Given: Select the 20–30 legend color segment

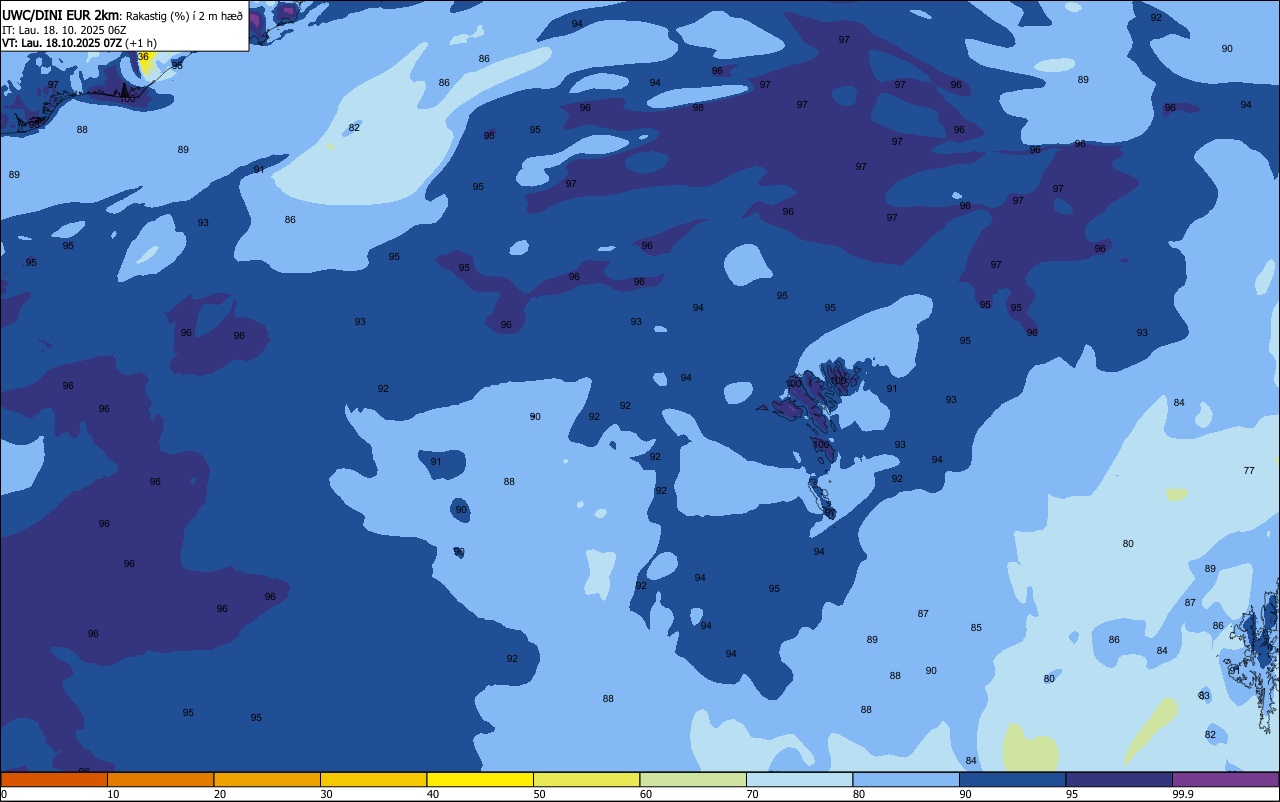Looking at the screenshot, I should [x=267, y=779].
